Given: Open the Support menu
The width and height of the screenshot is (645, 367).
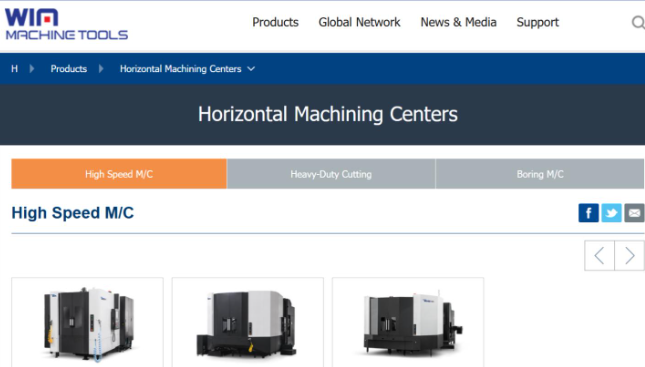Looking at the screenshot, I should pyautogui.click(x=537, y=22).
